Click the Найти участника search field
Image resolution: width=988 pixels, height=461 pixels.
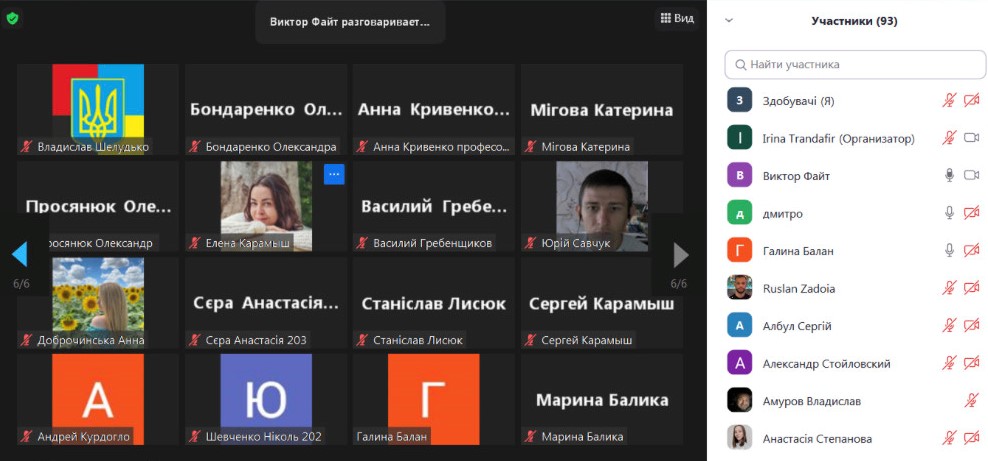pos(855,64)
